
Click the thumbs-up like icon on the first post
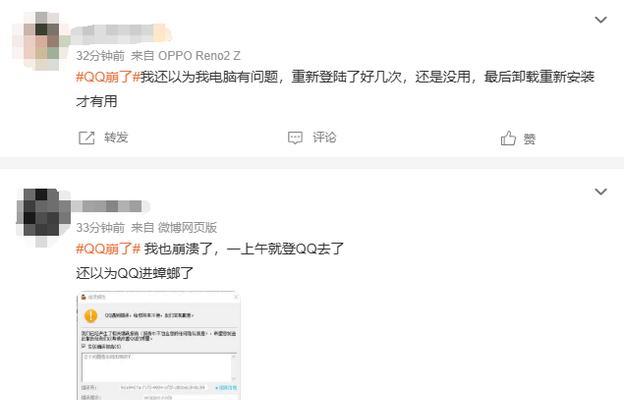coord(508,138)
